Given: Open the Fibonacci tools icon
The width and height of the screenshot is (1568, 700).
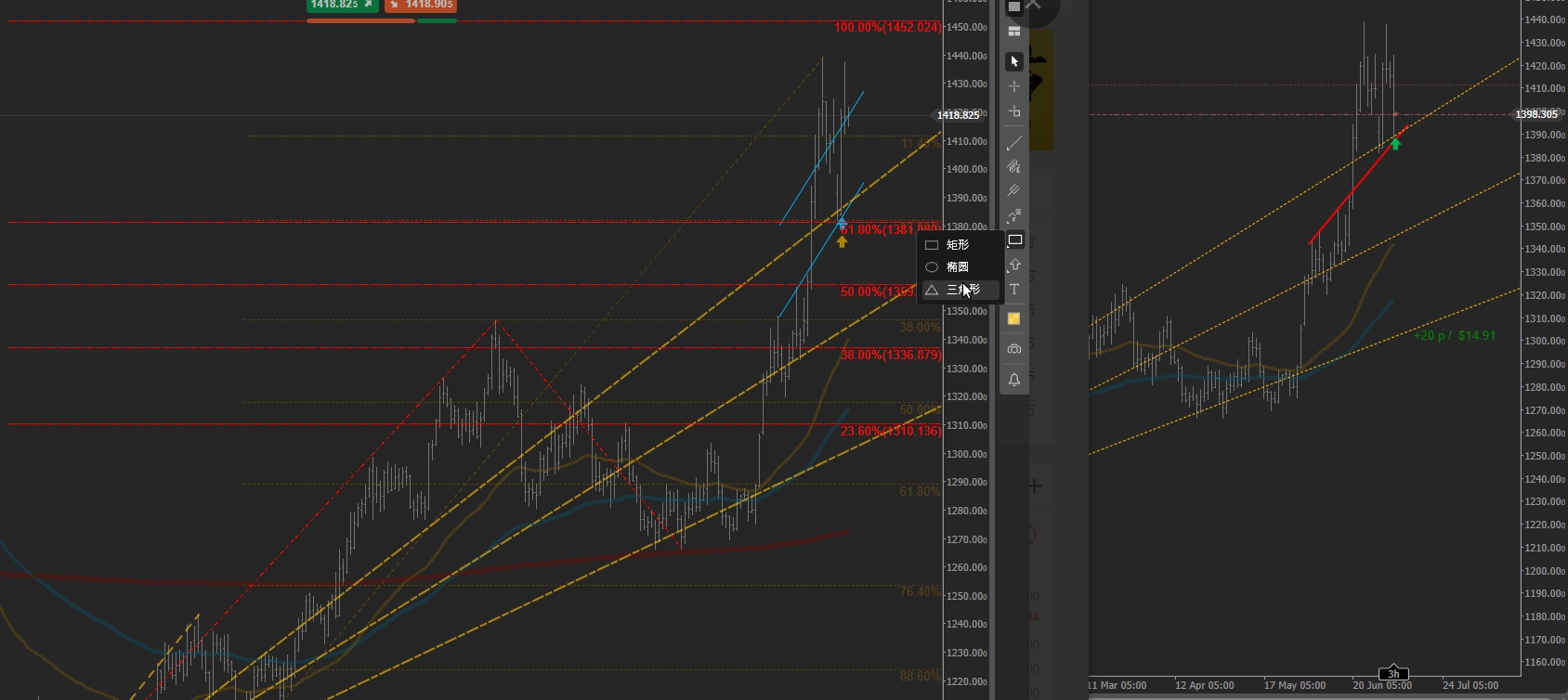Looking at the screenshot, I should 1014,216.
